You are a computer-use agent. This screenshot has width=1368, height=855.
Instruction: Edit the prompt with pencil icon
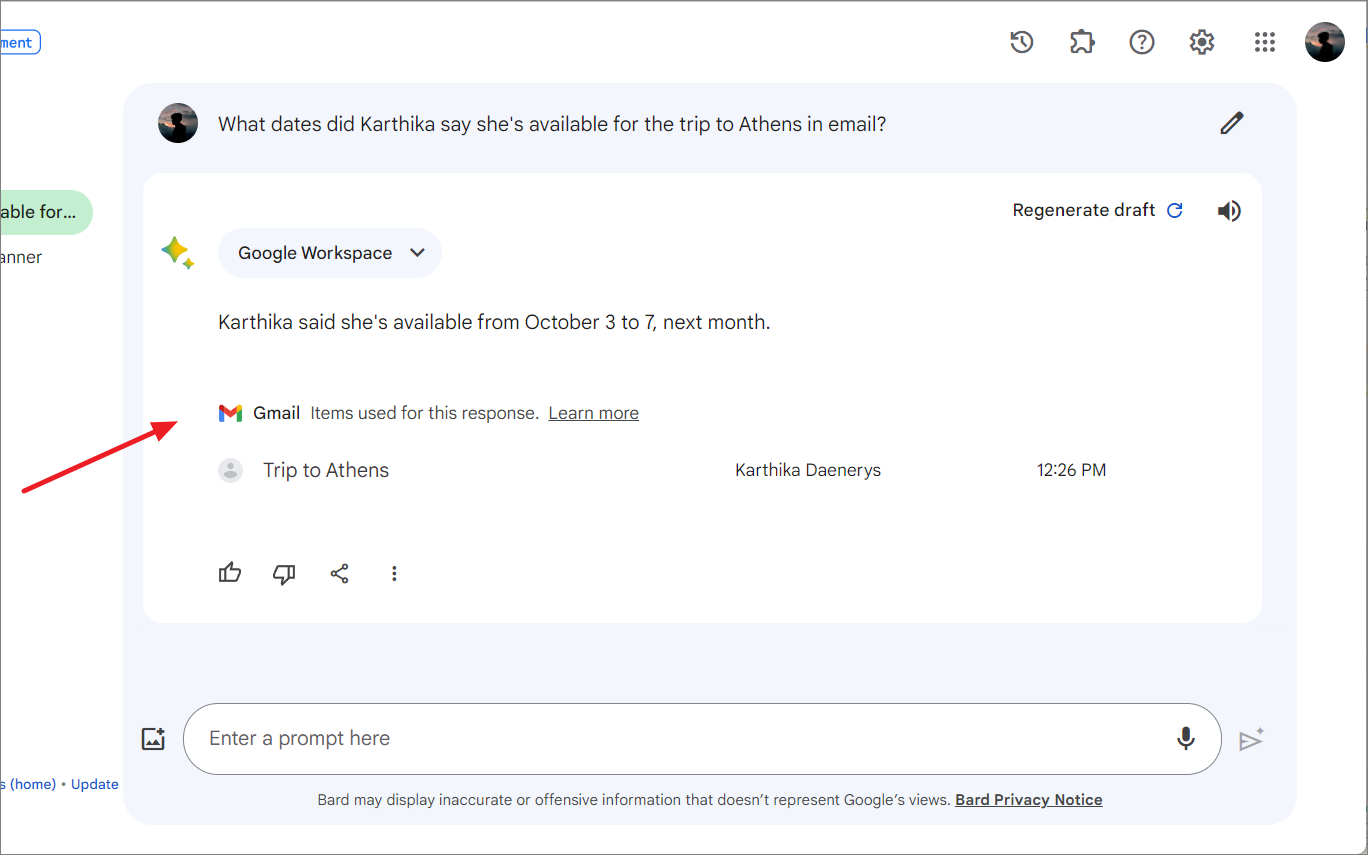[1232, 123]
